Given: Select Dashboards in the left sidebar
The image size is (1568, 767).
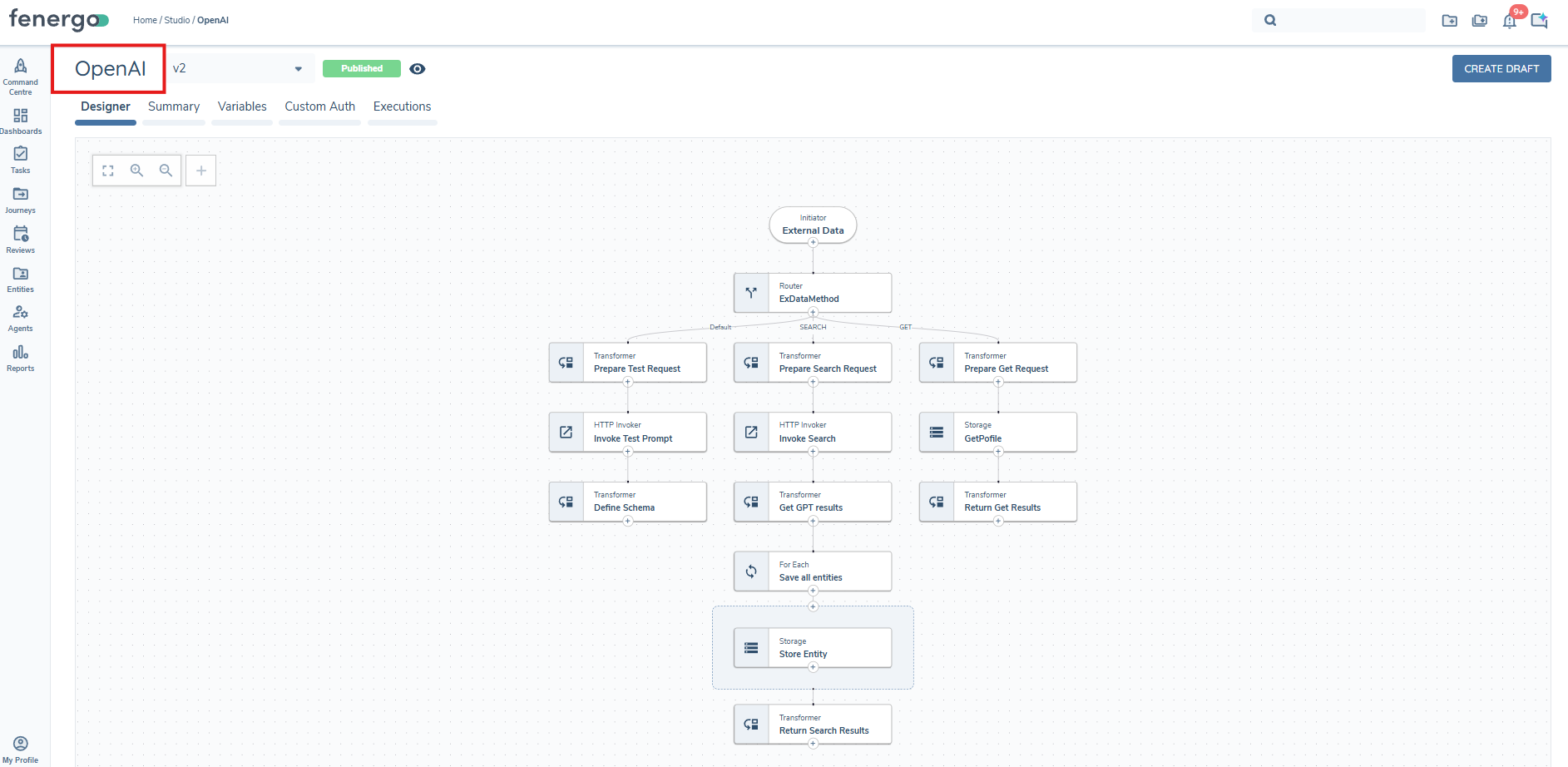Looking at the screenshot, I should pyautogui.click(x=20, y=118).
